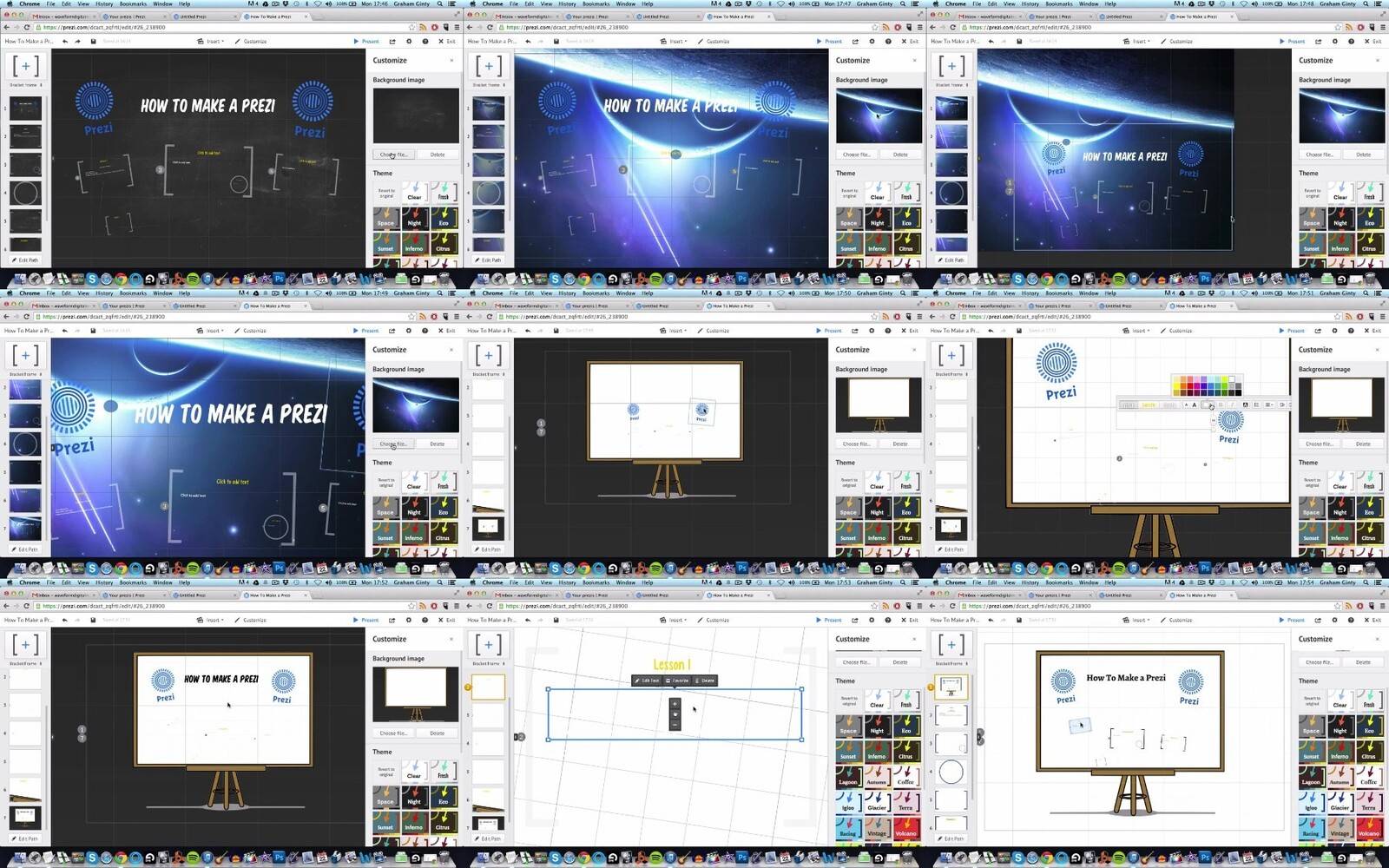This screenshot has height=868, width=1389.
Task: Apply the Volcano theme in the 17:53 screenshot
Action: tap(905, 831)
